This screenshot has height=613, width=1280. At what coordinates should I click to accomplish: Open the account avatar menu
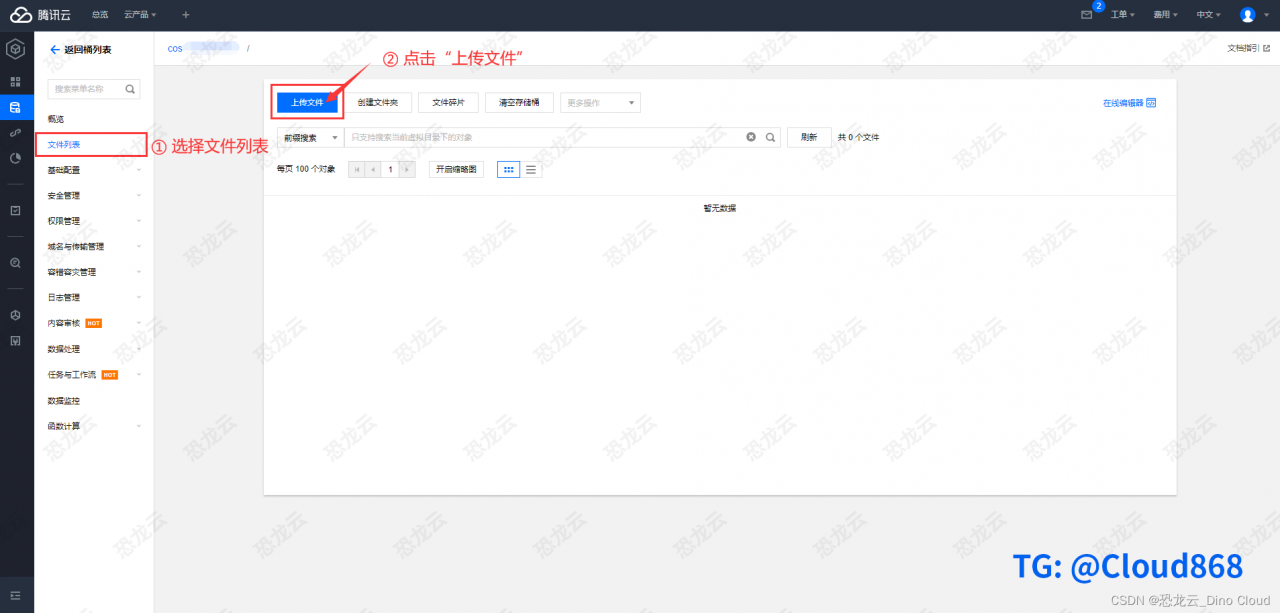(x=1245, y=14)
